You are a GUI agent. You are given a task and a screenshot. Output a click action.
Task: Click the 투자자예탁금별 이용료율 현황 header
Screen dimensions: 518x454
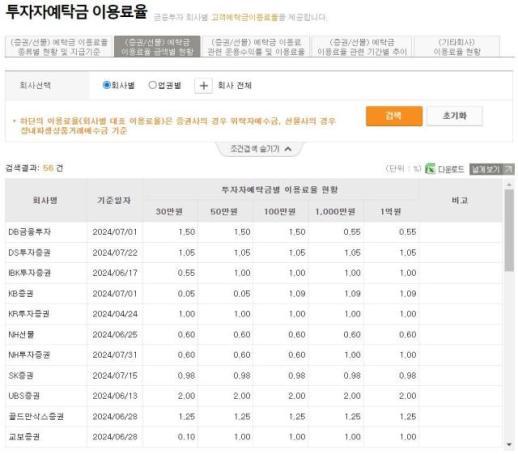point(280,190)
